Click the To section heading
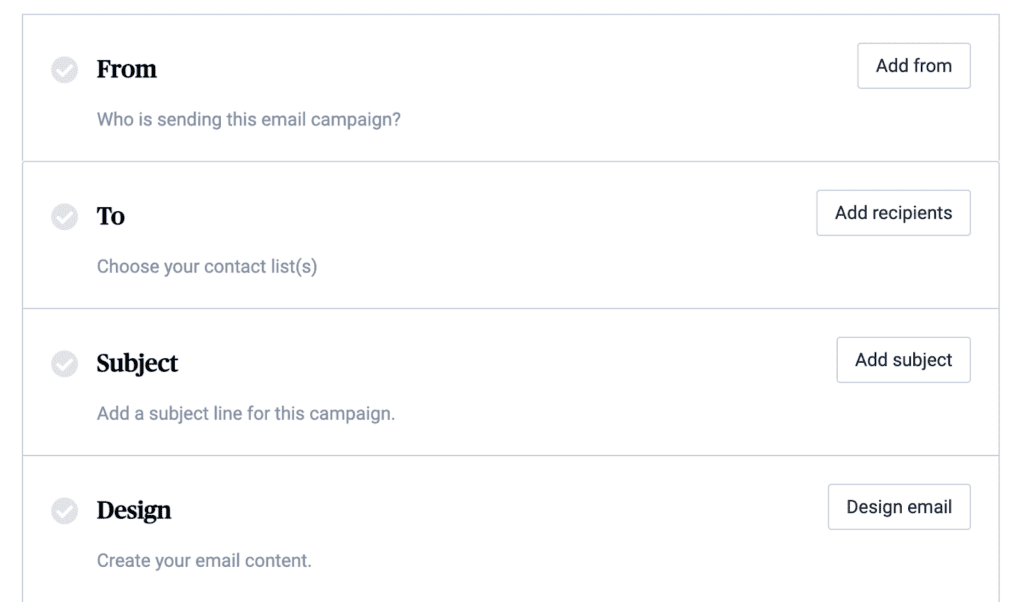Viewport: 1024px width, 602px height. pyautogui.click(x=110, y=216)
